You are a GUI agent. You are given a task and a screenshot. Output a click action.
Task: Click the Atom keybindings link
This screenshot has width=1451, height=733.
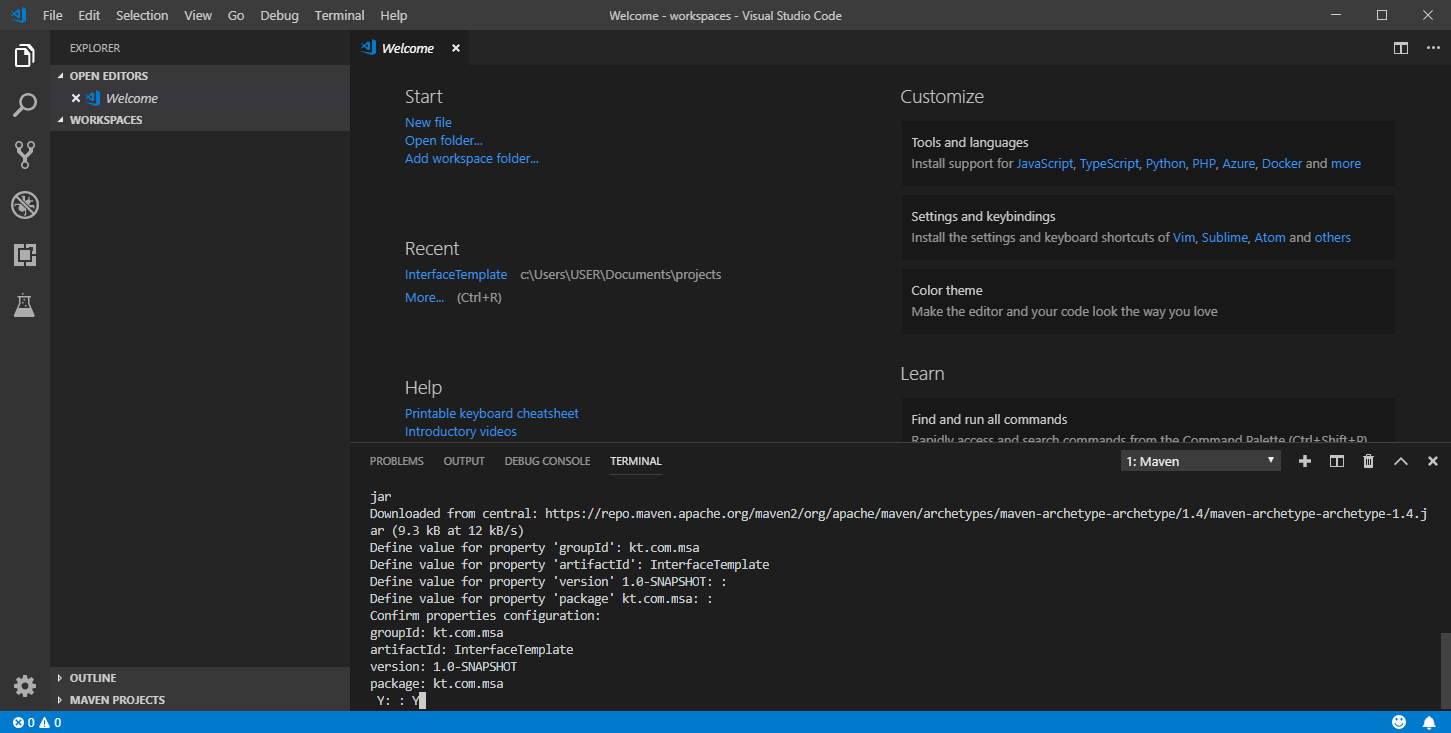1270,237
